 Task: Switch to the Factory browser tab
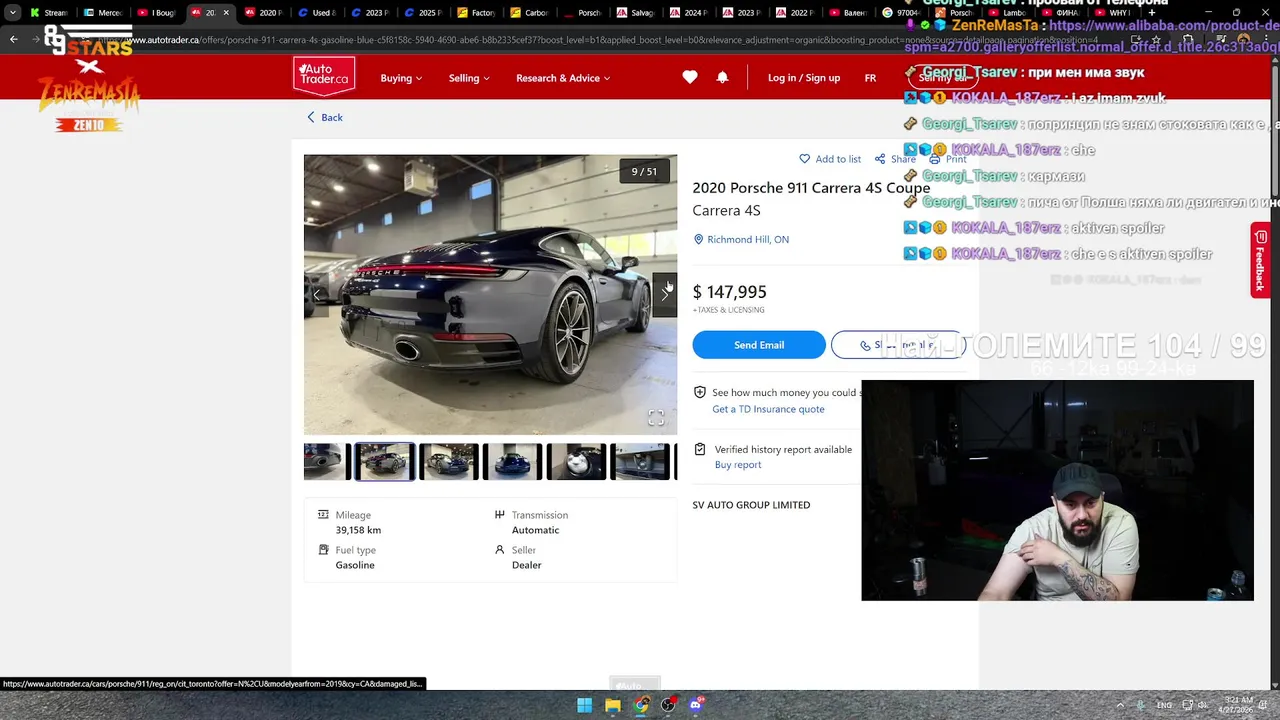(477, 13)
